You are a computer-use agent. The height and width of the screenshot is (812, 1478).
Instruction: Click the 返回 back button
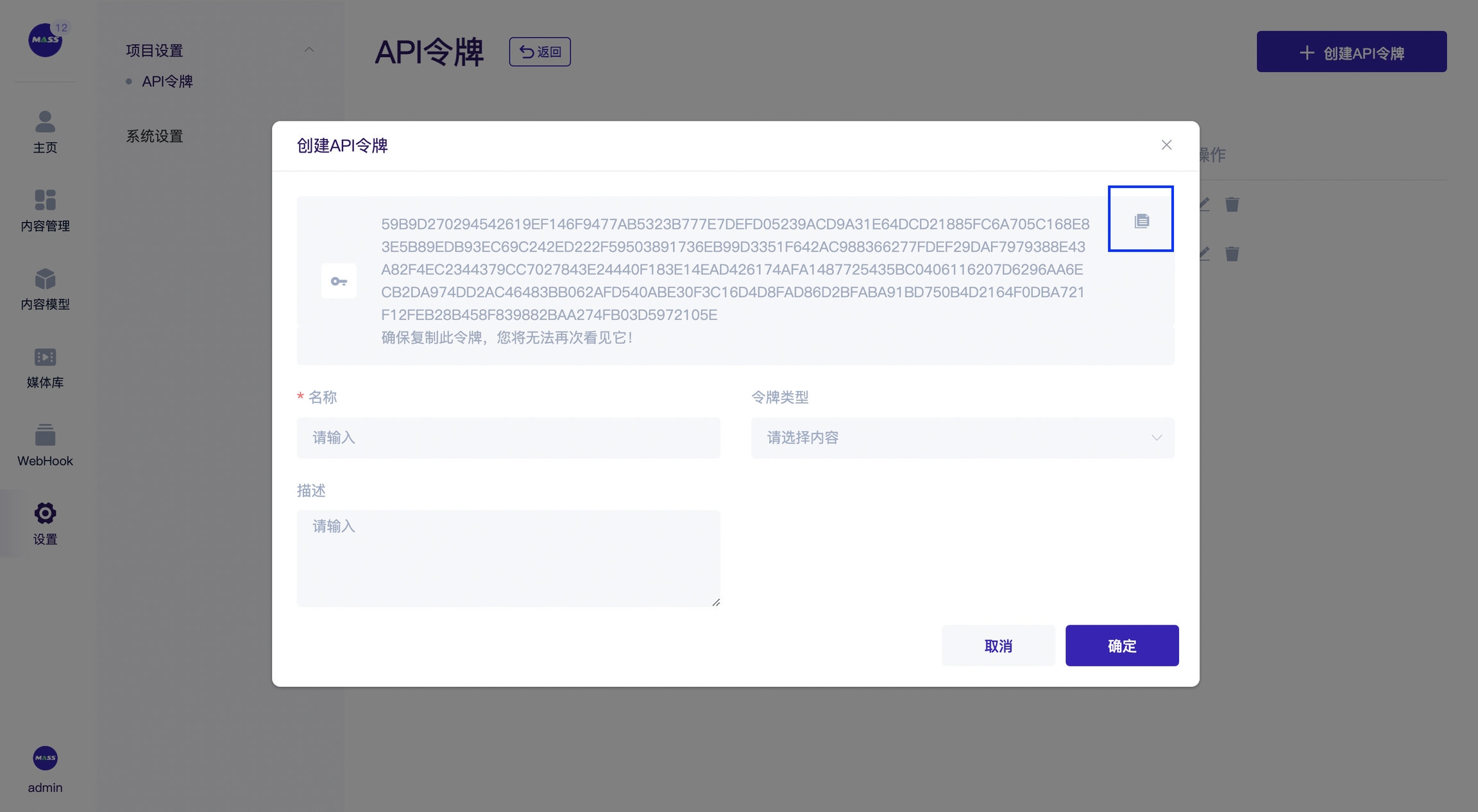pyautogui.click(x=539, y=52)
